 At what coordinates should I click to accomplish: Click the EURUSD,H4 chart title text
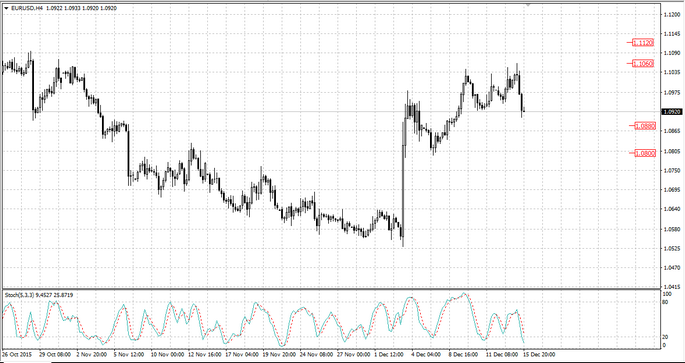click(27, 8)
